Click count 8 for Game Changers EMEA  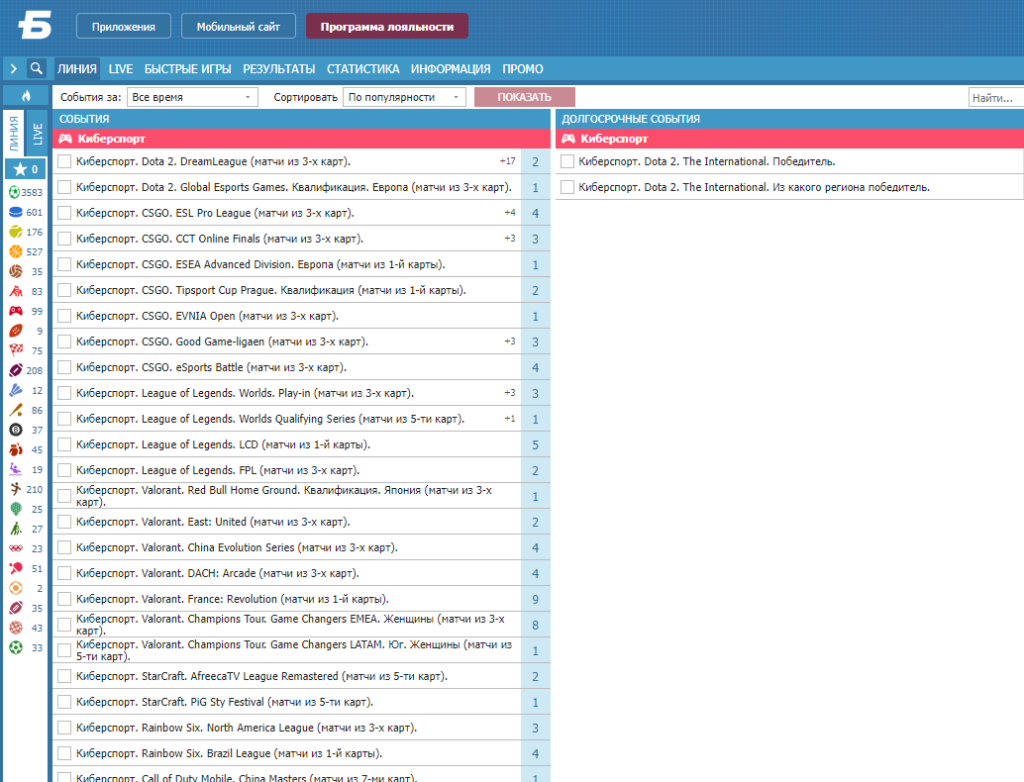(x=536, y=625)
